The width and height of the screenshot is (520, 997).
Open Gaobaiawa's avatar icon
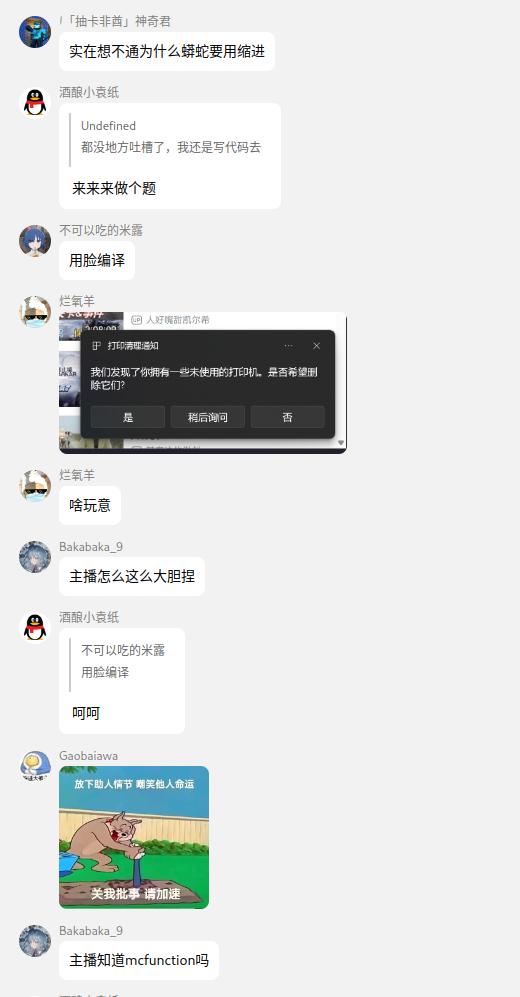pos(35,766)
